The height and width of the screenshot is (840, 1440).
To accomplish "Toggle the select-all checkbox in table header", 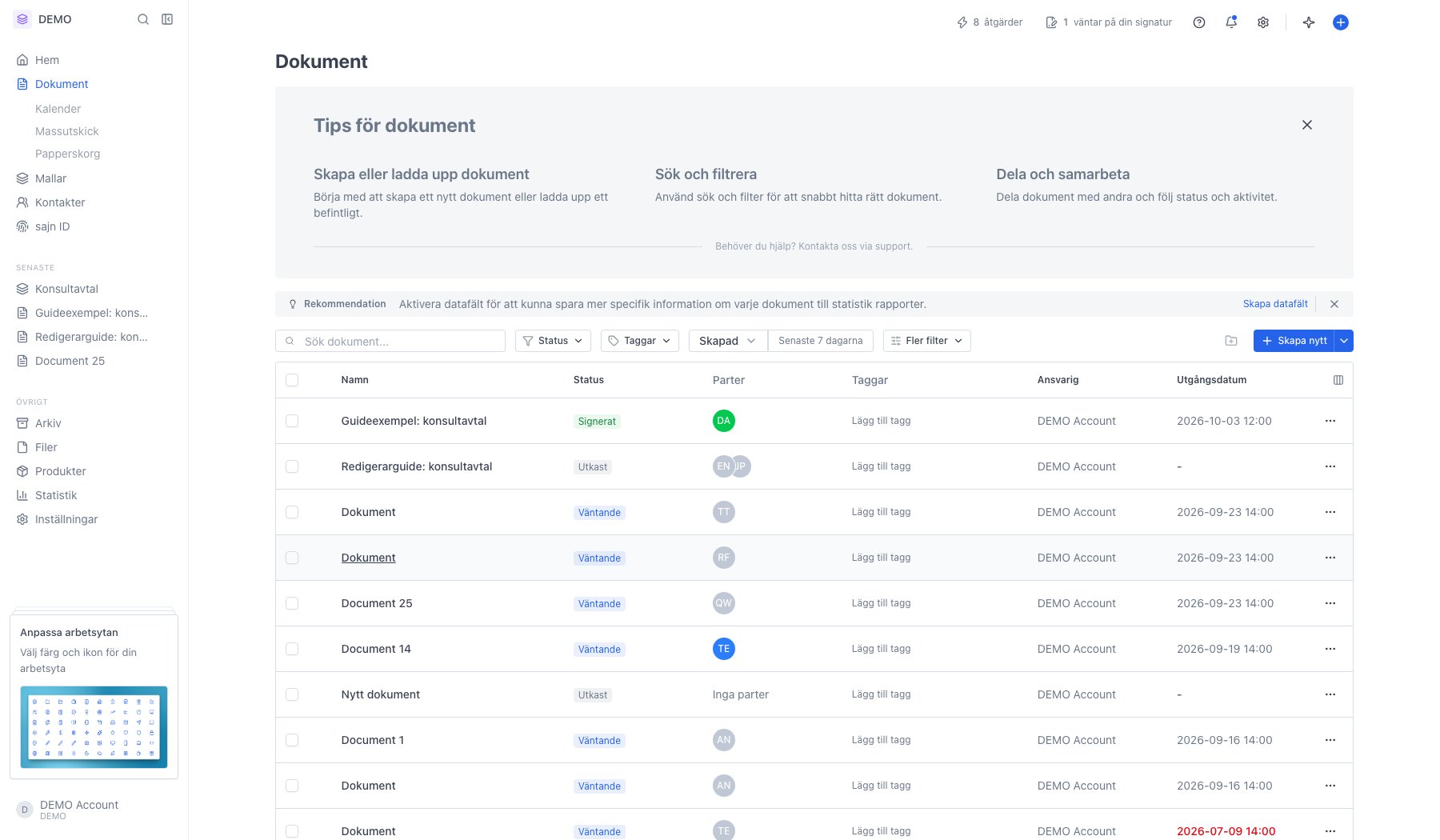I will (292, 380).
